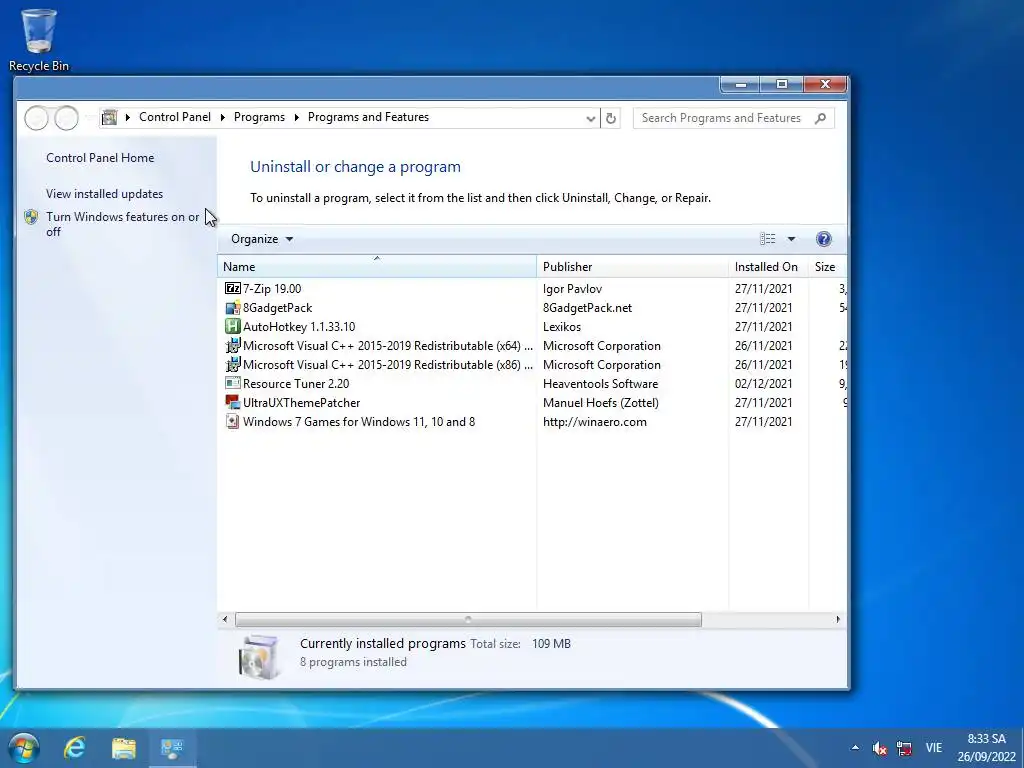Click the 8GadgetPack program icon
Viewport: 1024px width, 768px height.
(x=232, y=308)
